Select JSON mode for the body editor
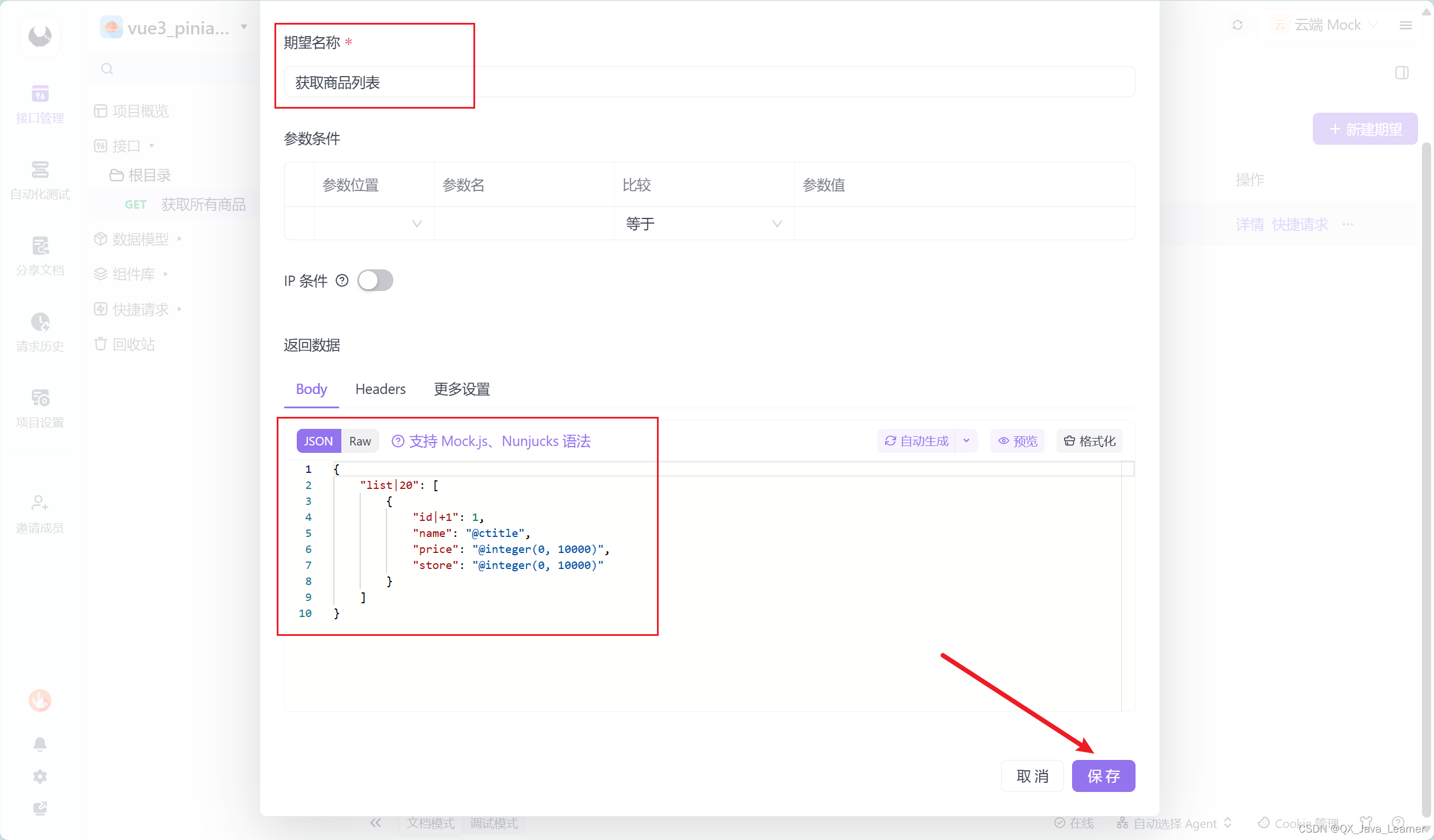This screenshot has height=840, width=1434. [x=318, y=440]
